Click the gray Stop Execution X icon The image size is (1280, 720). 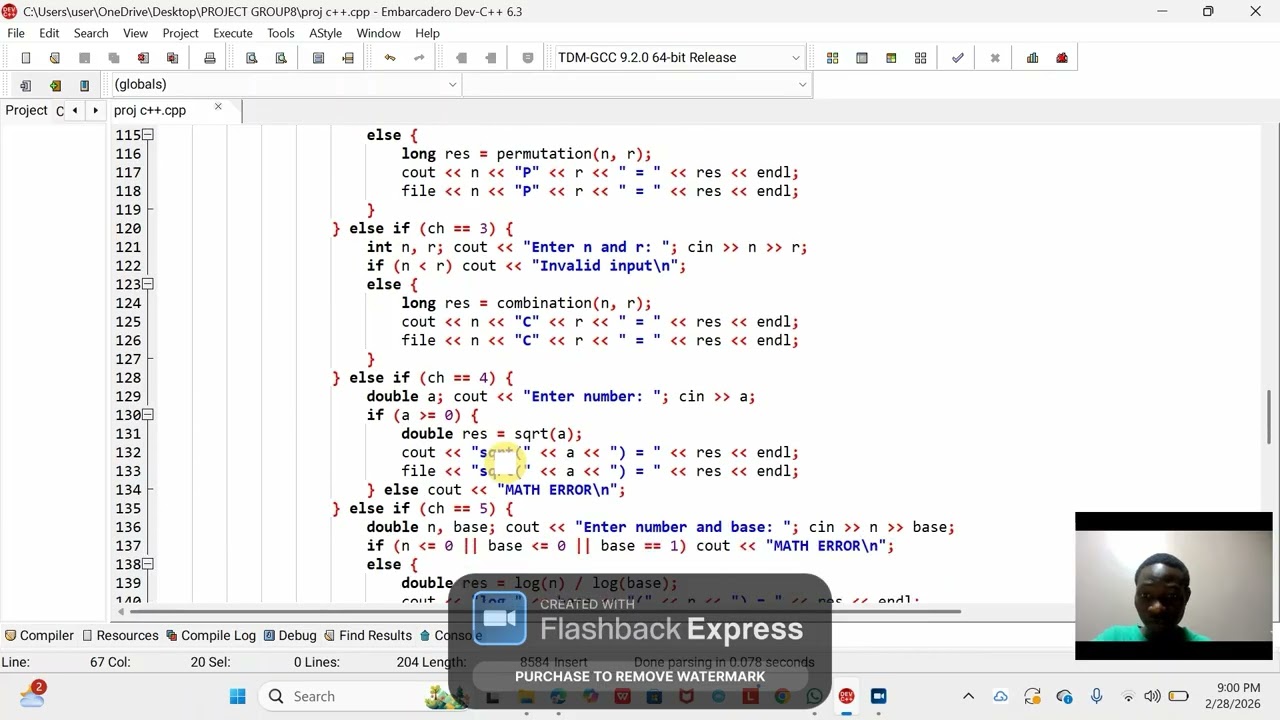tap(995, 58)
